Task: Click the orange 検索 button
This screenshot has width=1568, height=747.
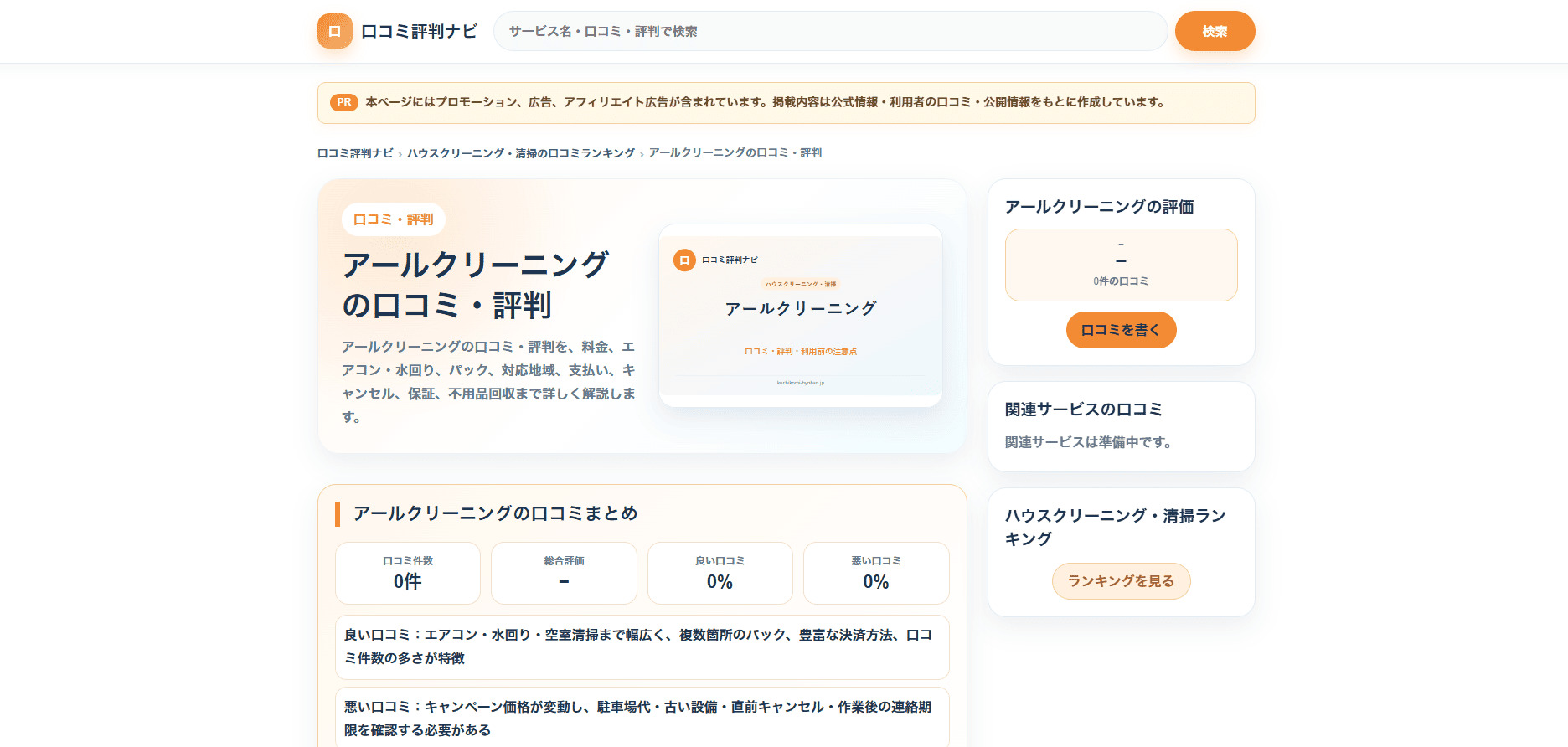Action: coord(1215,31)
